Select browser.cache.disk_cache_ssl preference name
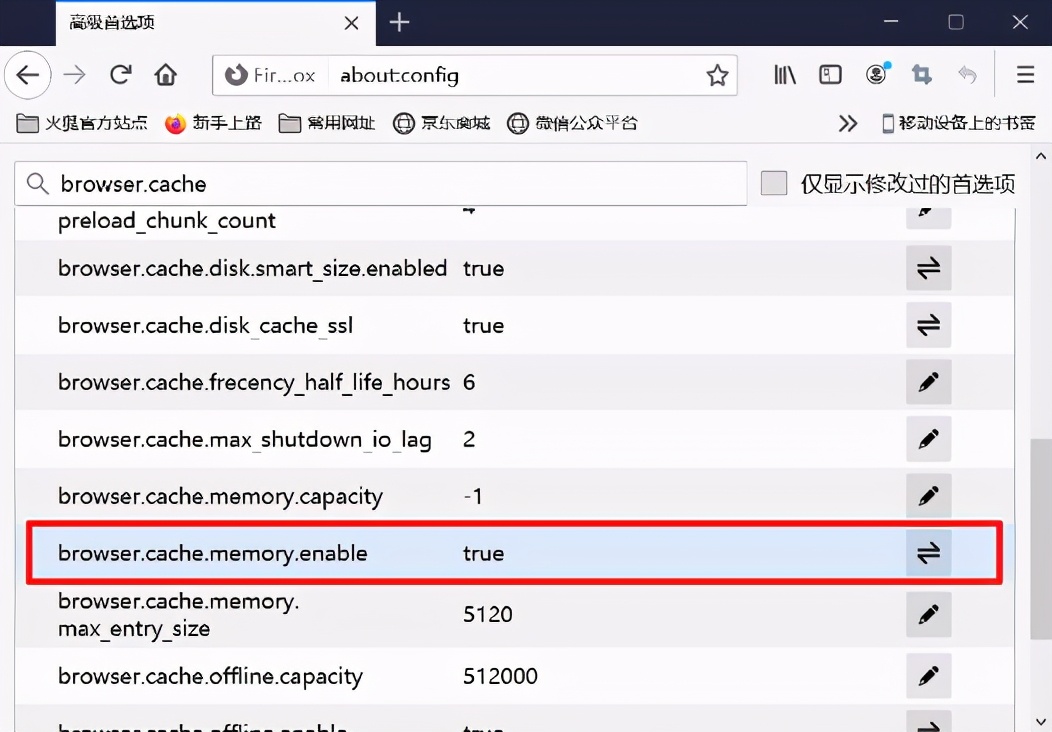Viewport: 1052px width, 732px height. point(205,326)
